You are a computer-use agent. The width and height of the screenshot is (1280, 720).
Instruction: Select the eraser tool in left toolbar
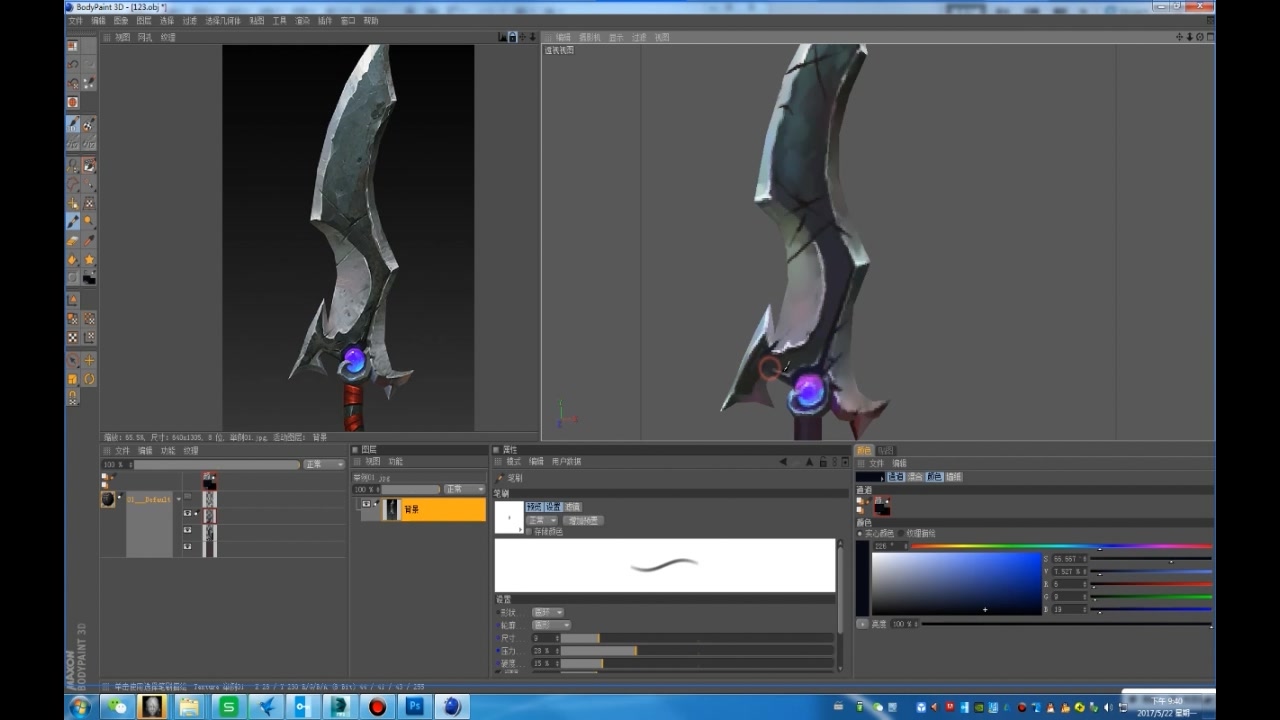coord(73,240)
